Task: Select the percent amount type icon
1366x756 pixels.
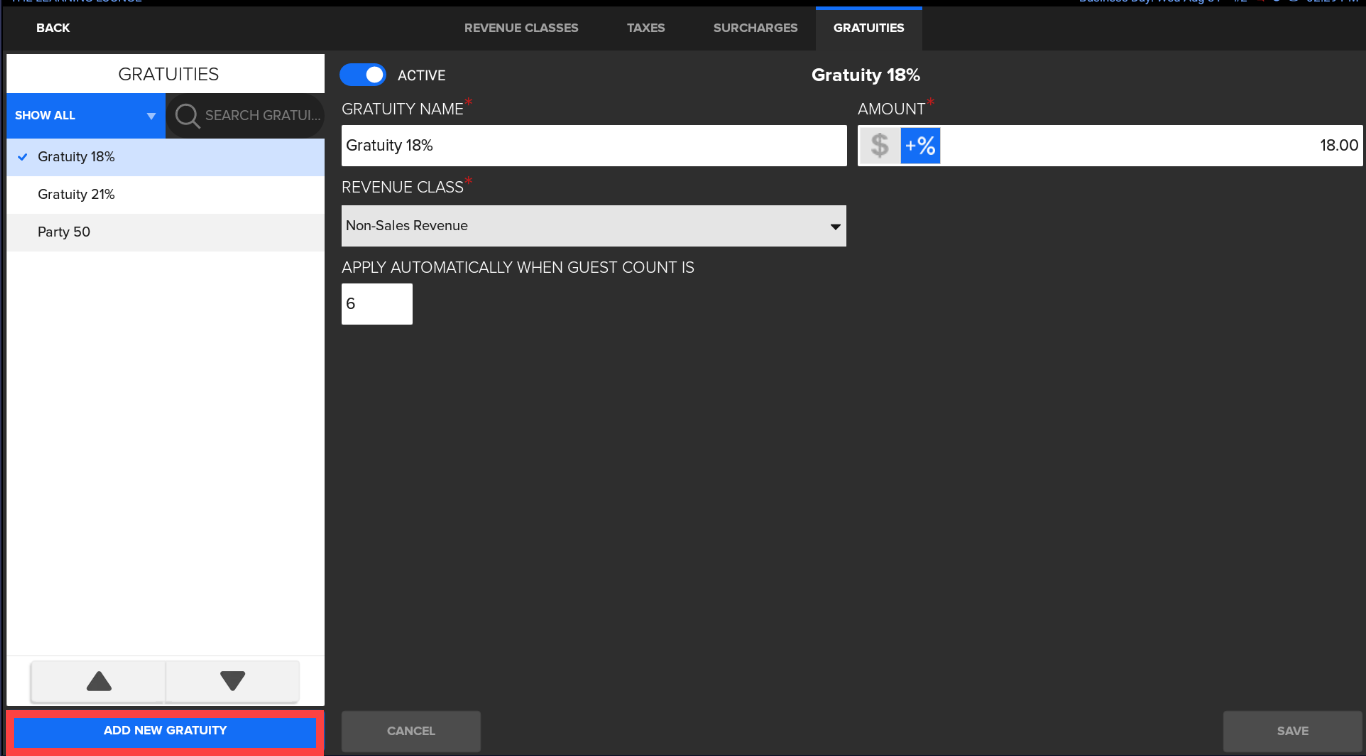Action: 920,146
